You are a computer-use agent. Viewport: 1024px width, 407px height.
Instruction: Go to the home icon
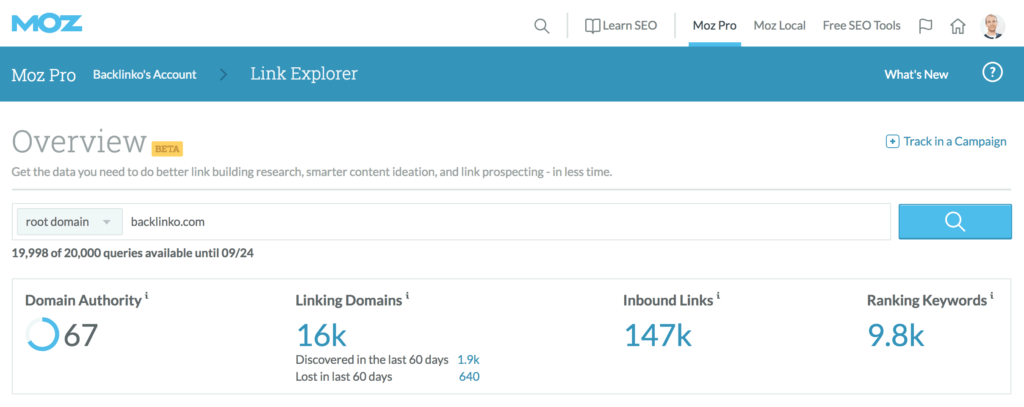[957, 25]
